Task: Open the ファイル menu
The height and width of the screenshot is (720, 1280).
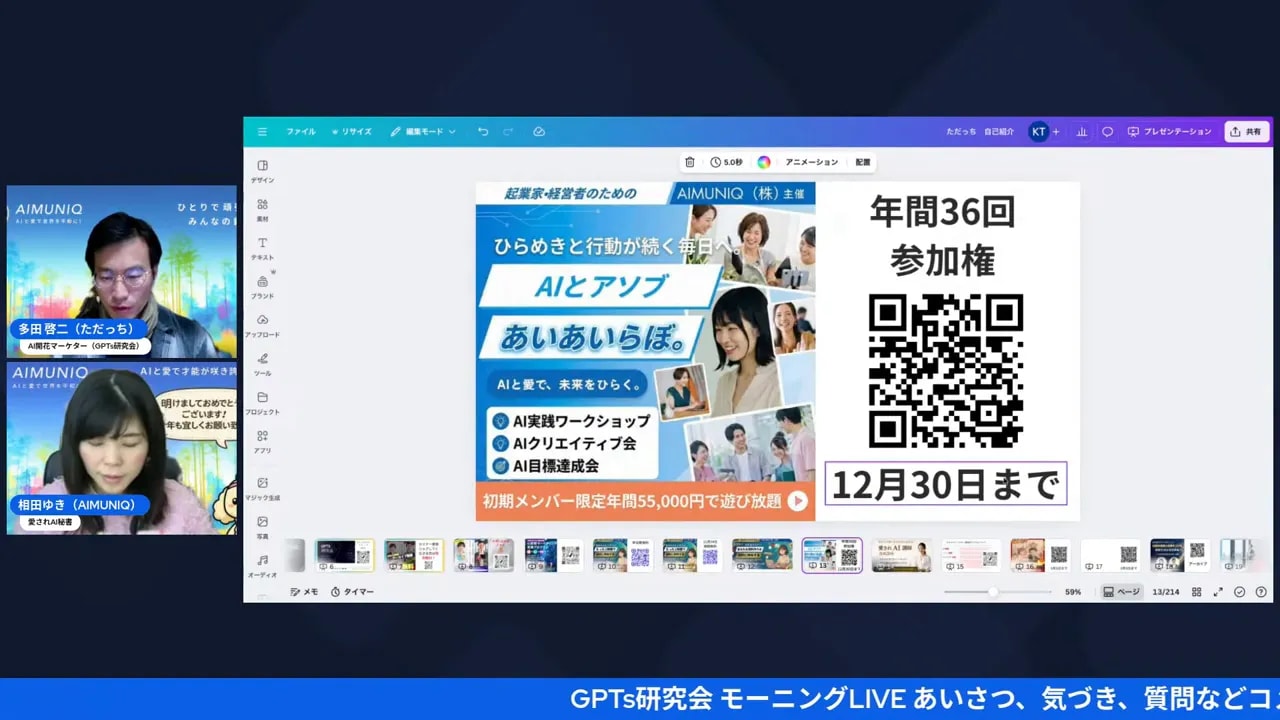Action: coord(300,132)
